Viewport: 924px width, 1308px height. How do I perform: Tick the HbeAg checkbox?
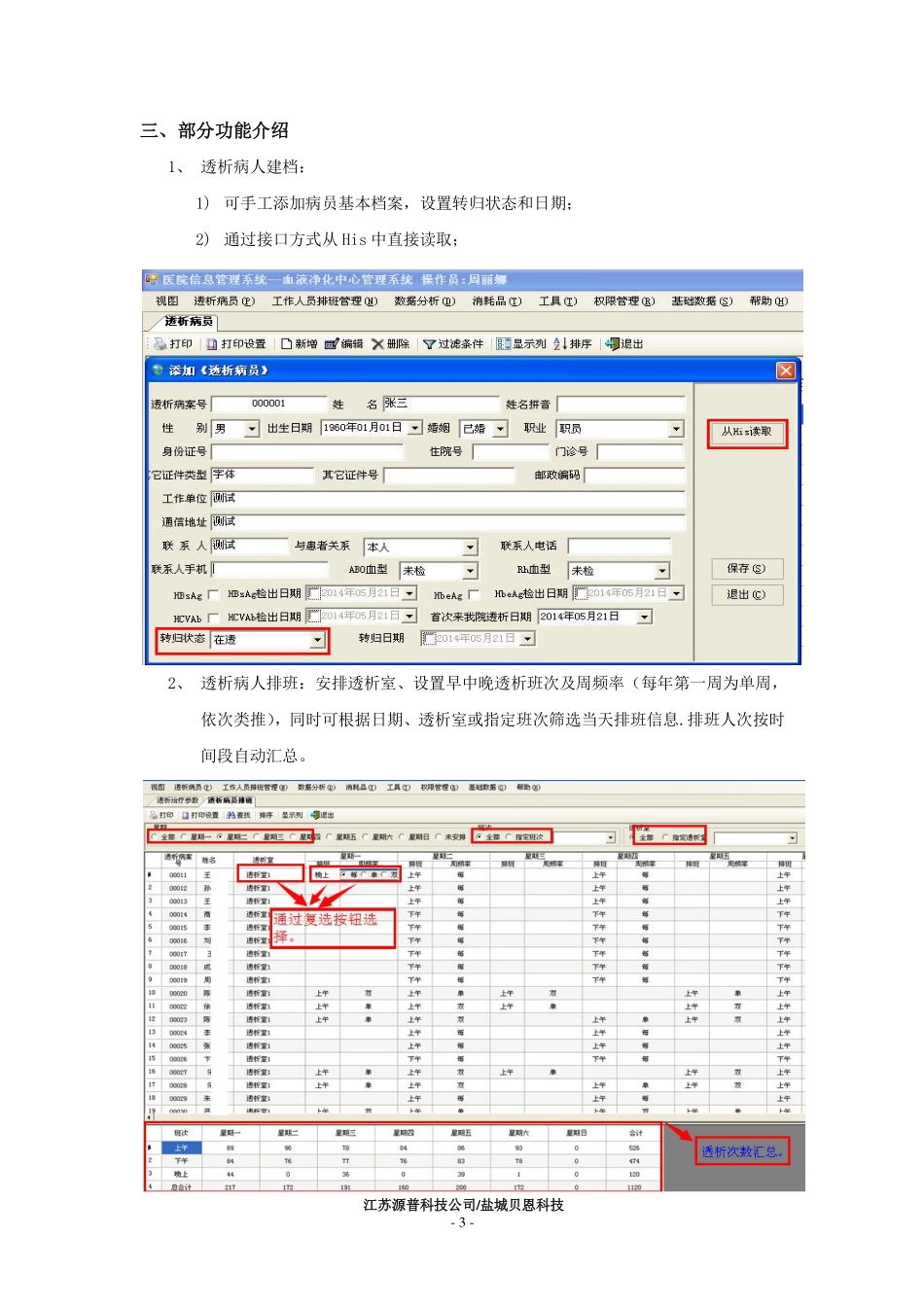coord(474,594)
